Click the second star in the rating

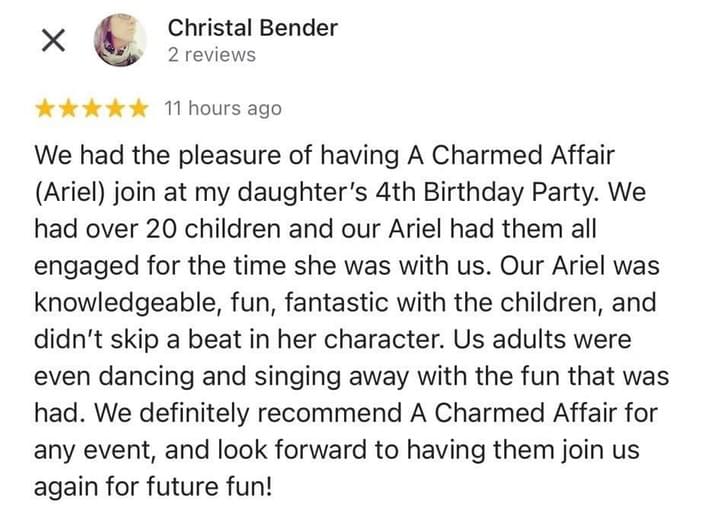pos(69,108)
